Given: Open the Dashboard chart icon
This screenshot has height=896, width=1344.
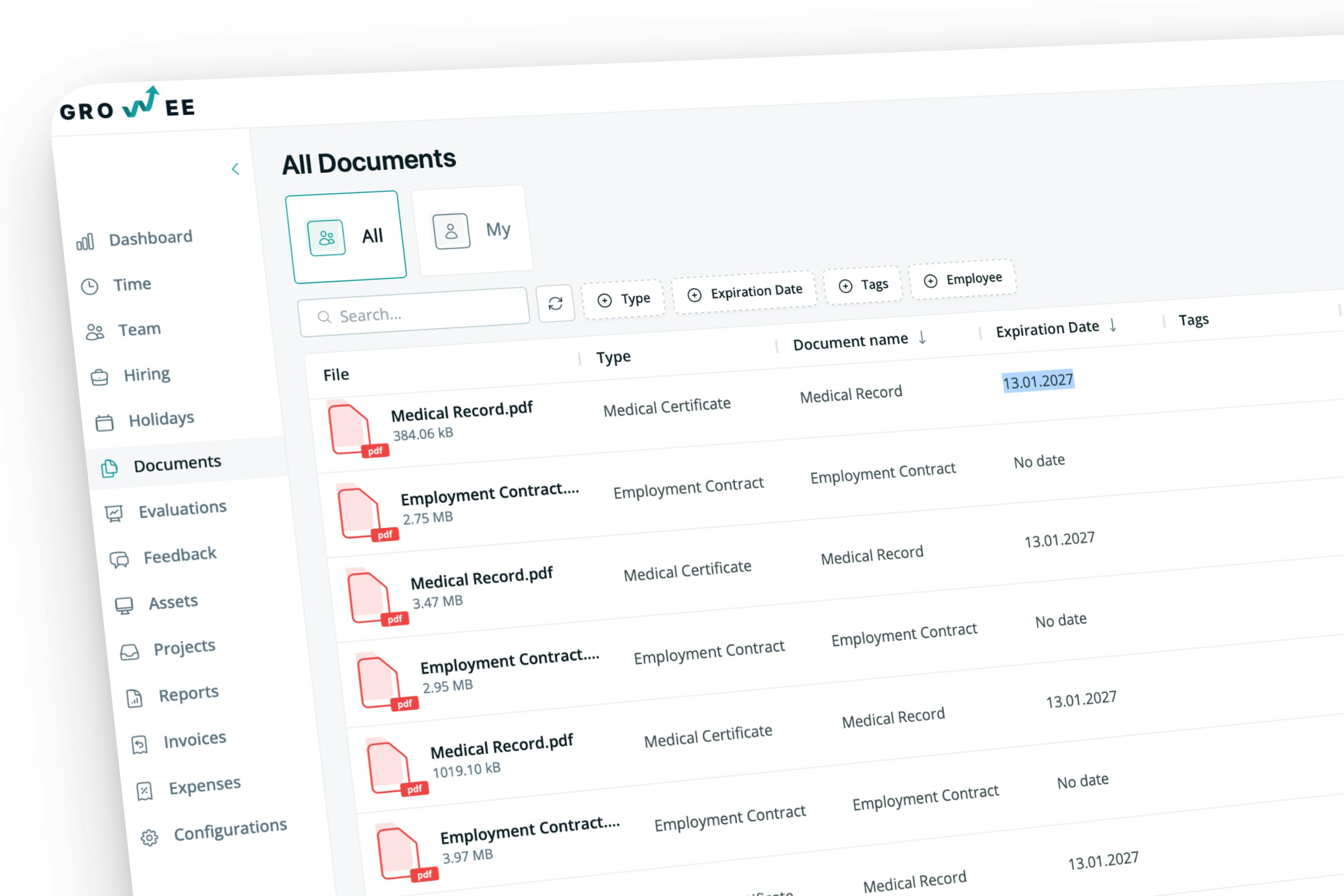Looking at the screenshot, I should (x=85, y=242).
